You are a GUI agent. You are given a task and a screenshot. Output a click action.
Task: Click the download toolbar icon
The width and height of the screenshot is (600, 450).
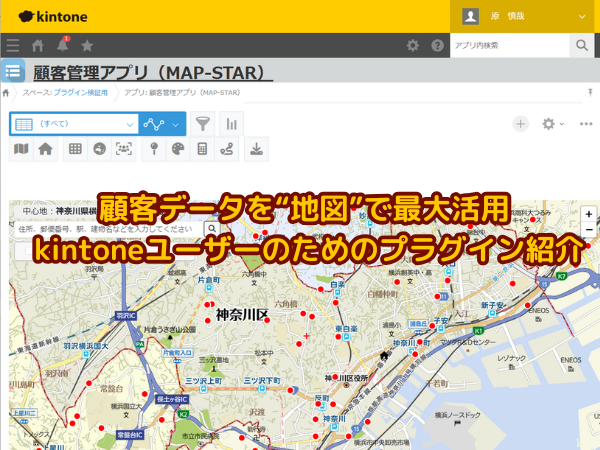click(x=256, y=149)
